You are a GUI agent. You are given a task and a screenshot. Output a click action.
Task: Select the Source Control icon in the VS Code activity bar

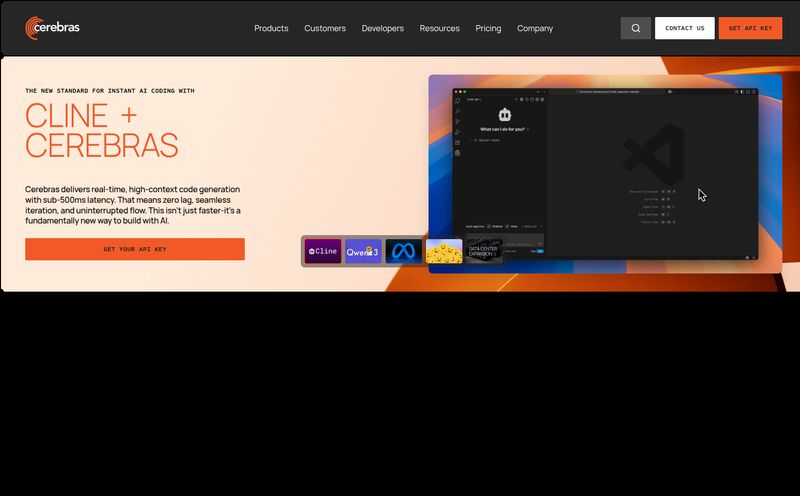(458, 121)
